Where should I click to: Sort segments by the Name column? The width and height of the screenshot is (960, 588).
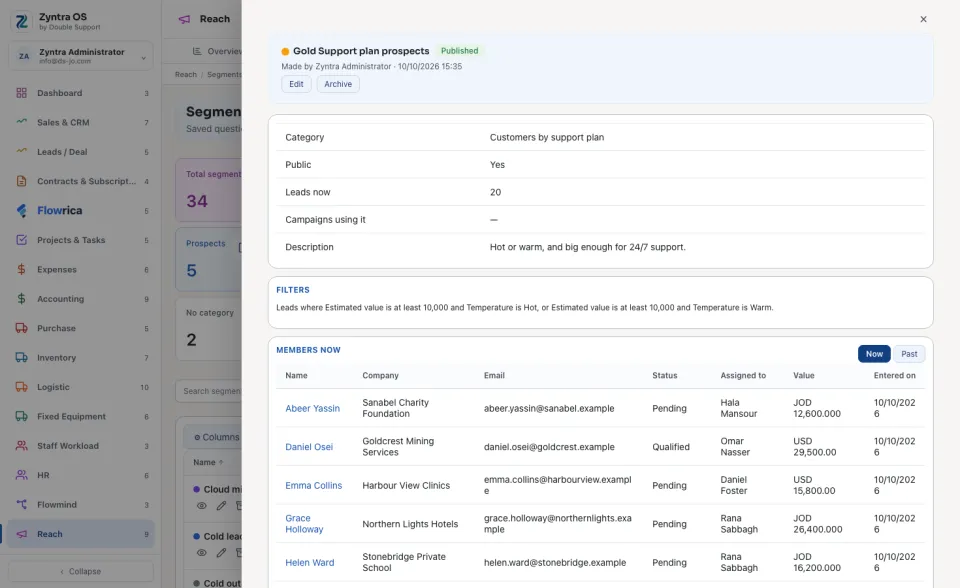(208, 462)
